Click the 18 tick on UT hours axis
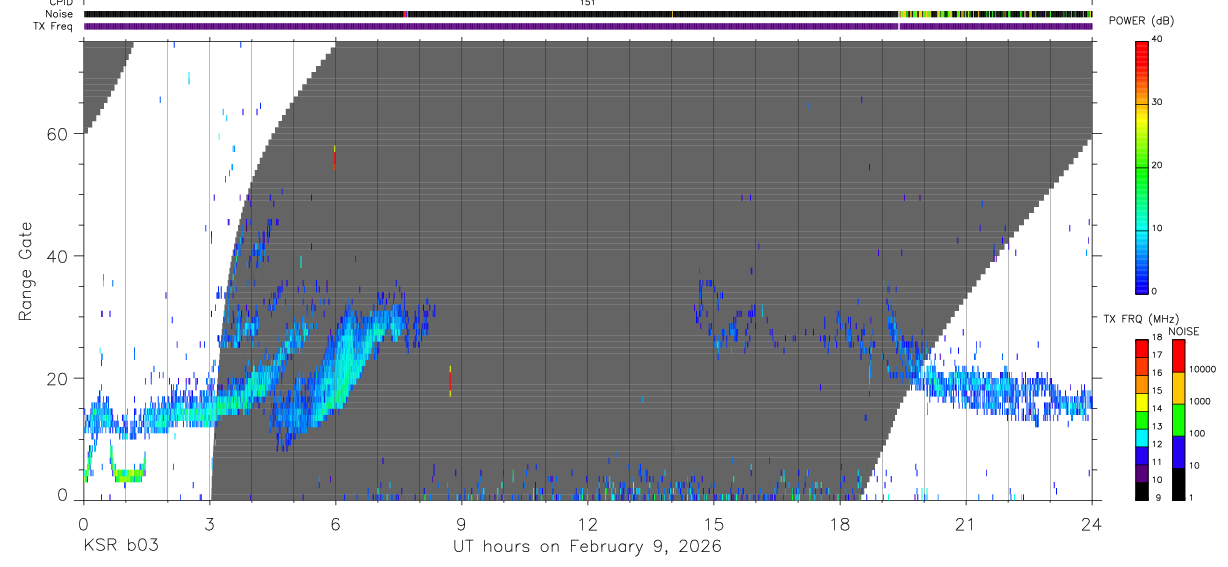1228x567 pixels. pyautogui.click(x=840, y=524)
